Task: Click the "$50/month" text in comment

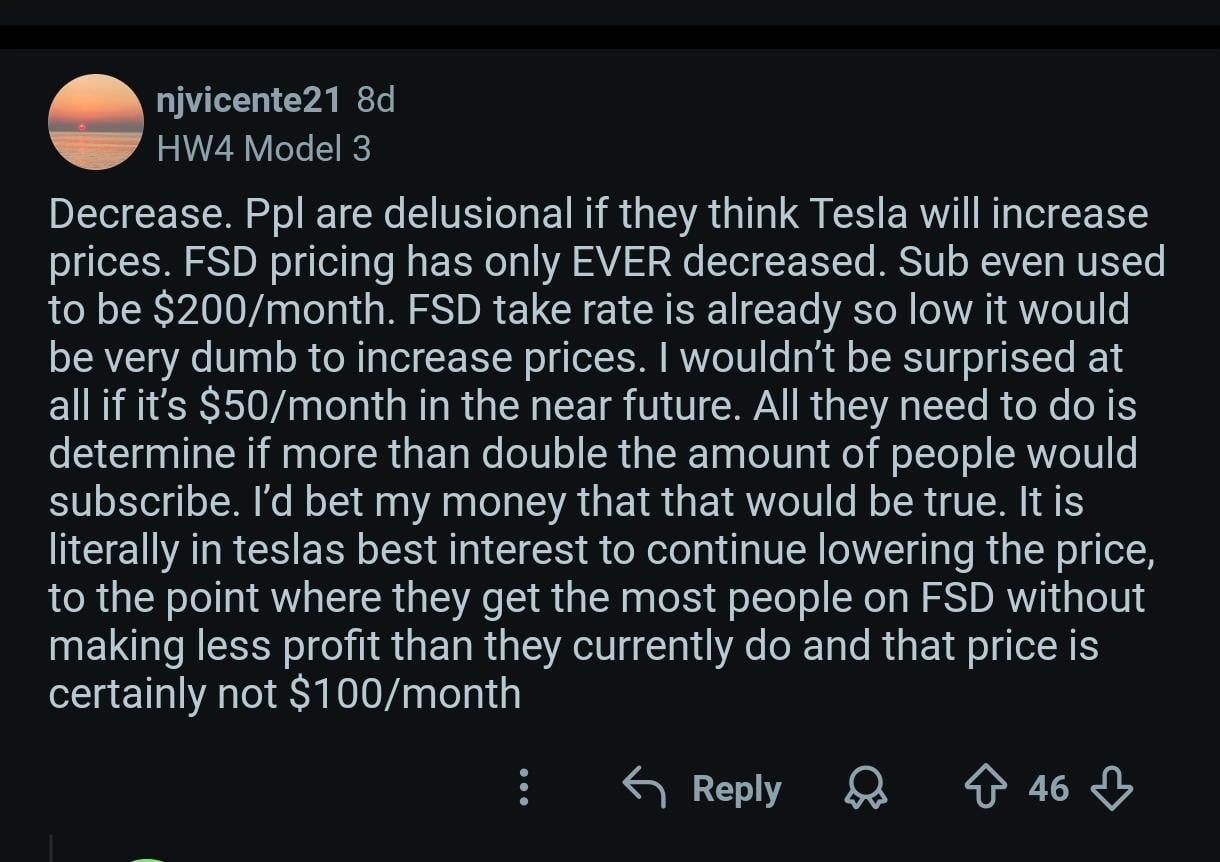Action: (x=304, y=406)
